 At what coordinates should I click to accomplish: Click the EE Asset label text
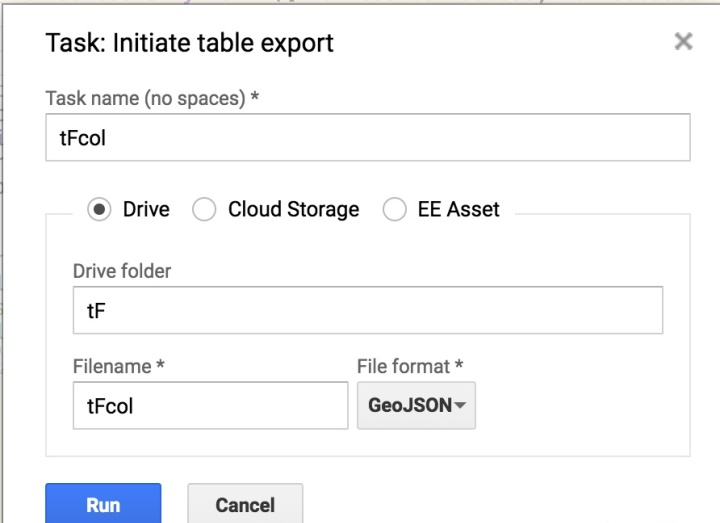coord(458,209)
